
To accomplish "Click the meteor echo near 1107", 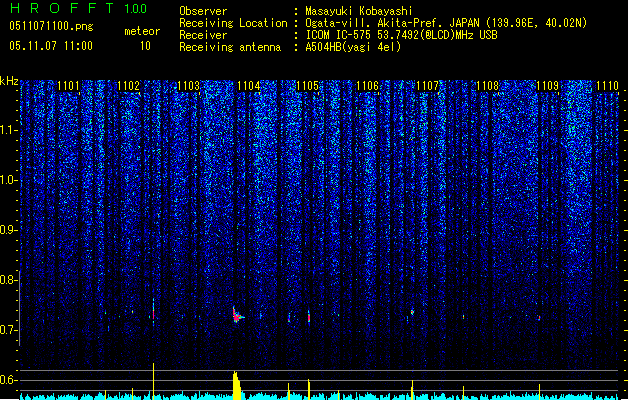I will pyautogui.click(x=412, y=312).
